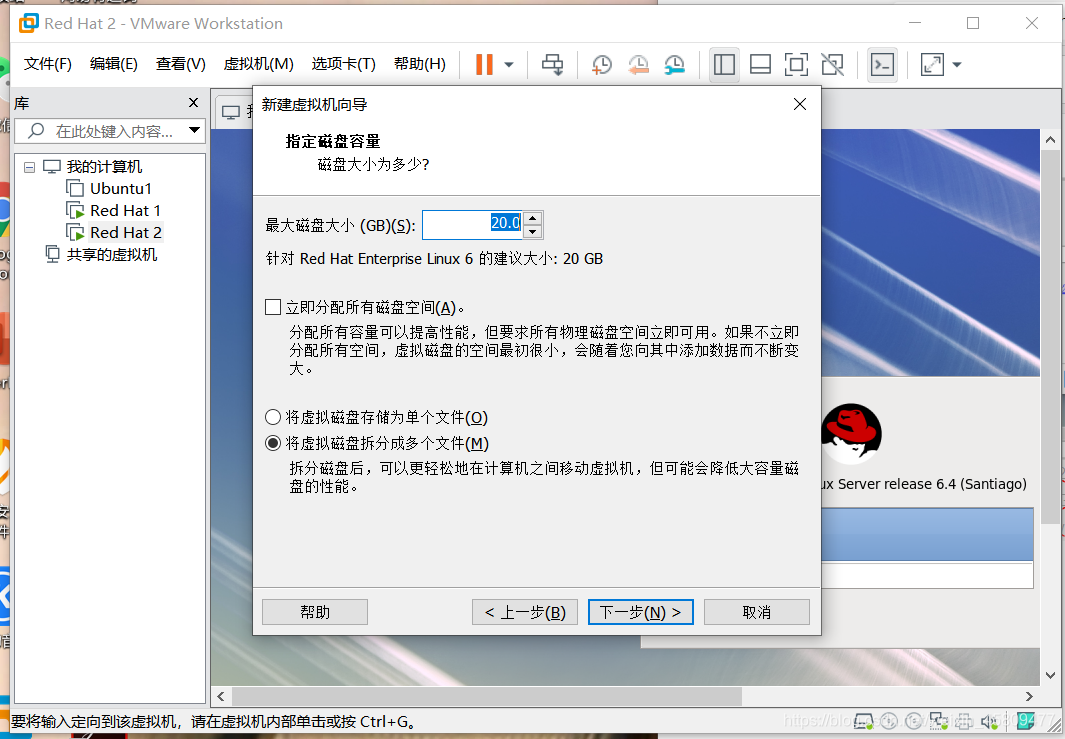Click the Red Hat shadowman logo in the VM

851,434
